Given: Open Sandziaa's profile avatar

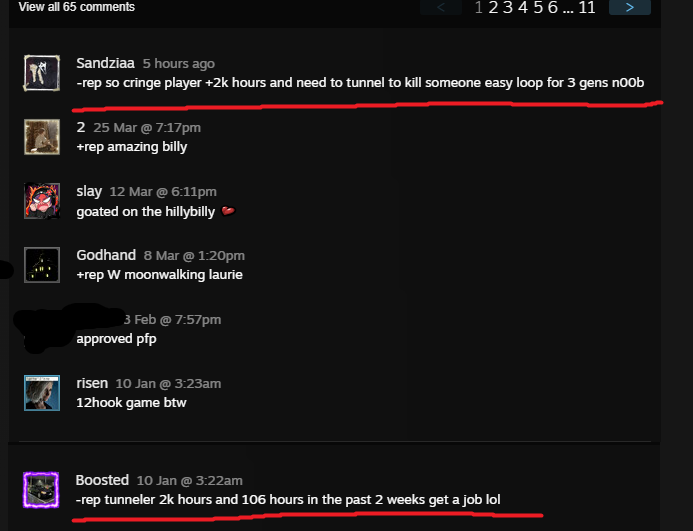Looking at the screenshot, I should [42, 73].
